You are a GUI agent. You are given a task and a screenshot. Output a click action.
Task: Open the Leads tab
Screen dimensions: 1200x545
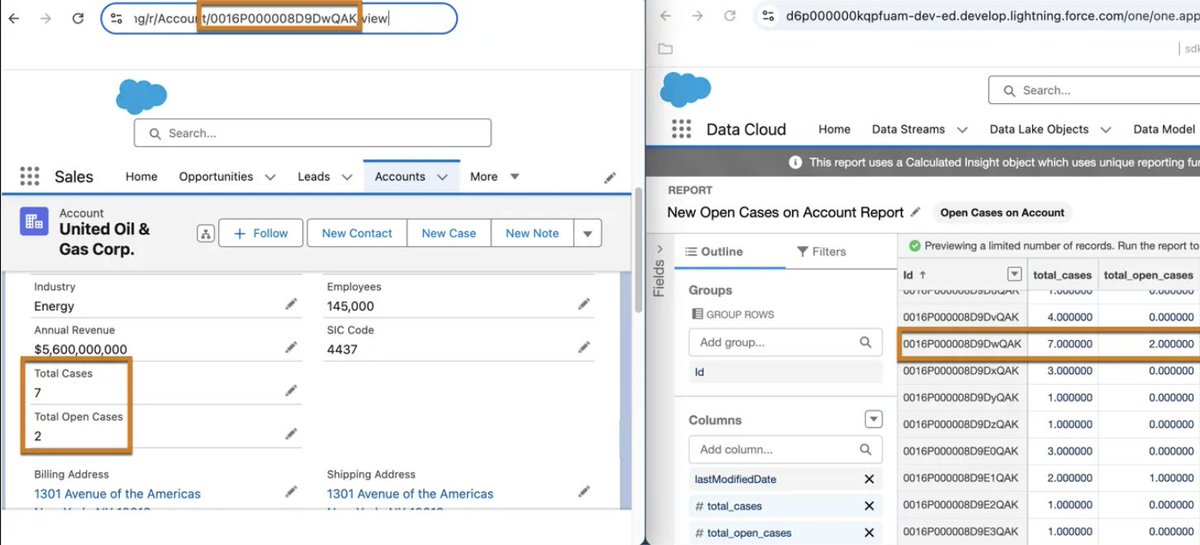tap(314, 177)
